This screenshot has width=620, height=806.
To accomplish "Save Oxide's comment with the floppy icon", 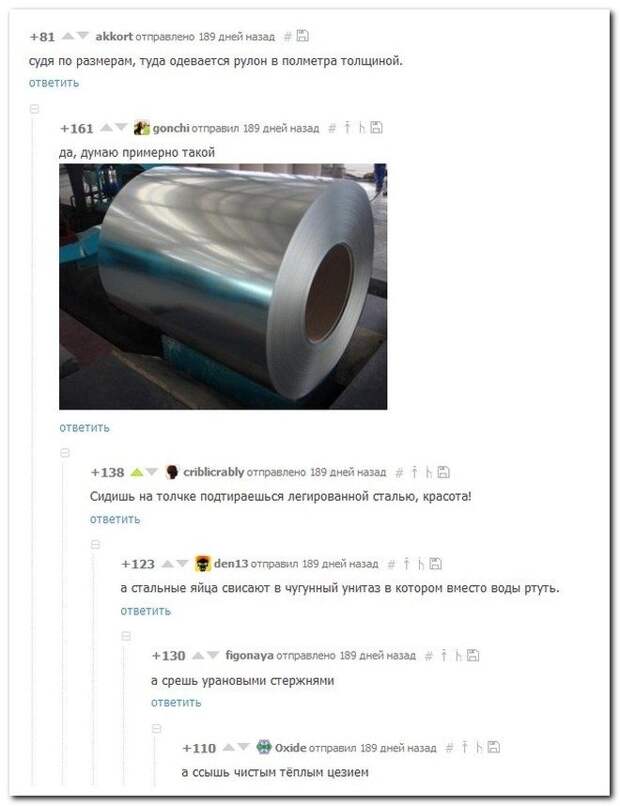I will (494, 747).
